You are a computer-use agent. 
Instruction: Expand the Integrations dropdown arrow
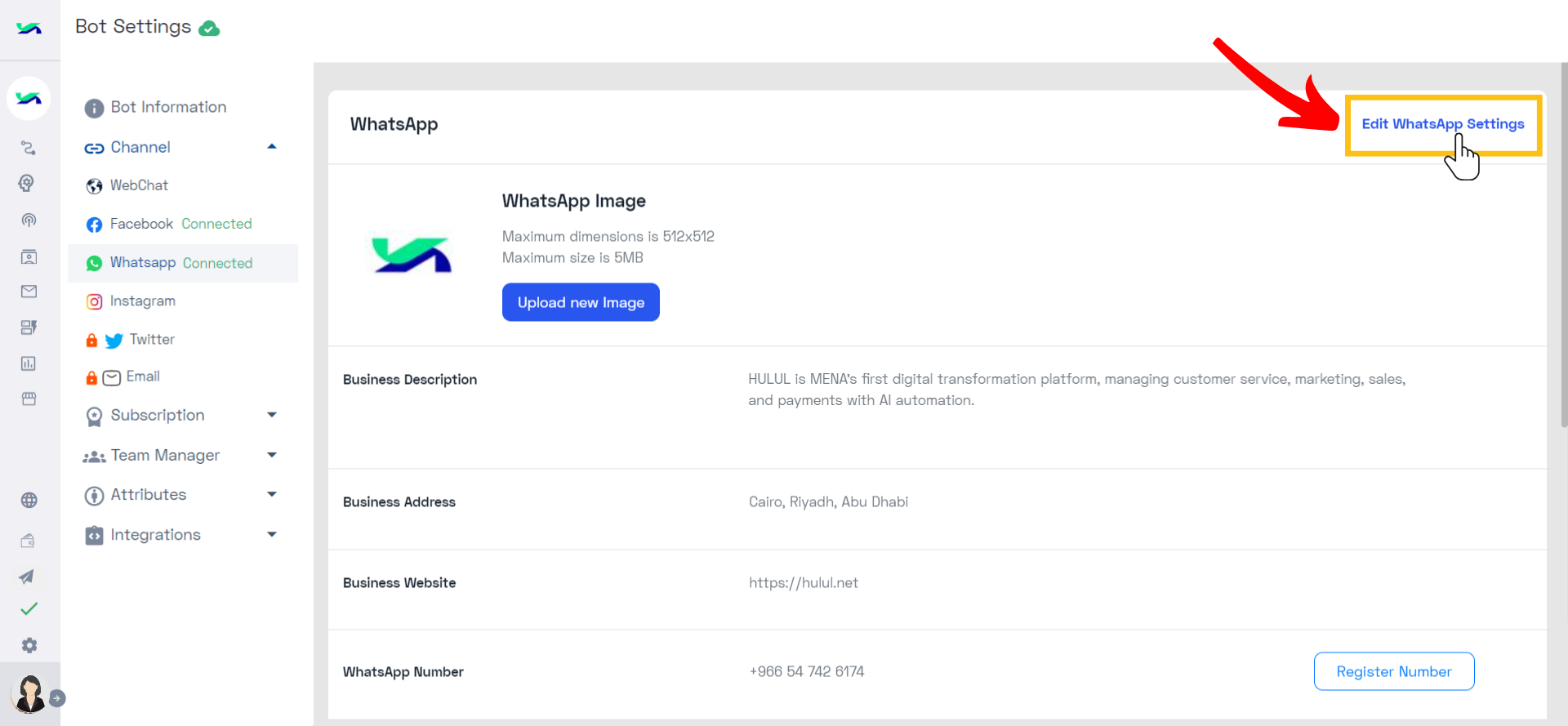pyautogui.click(x=272, y=534)
